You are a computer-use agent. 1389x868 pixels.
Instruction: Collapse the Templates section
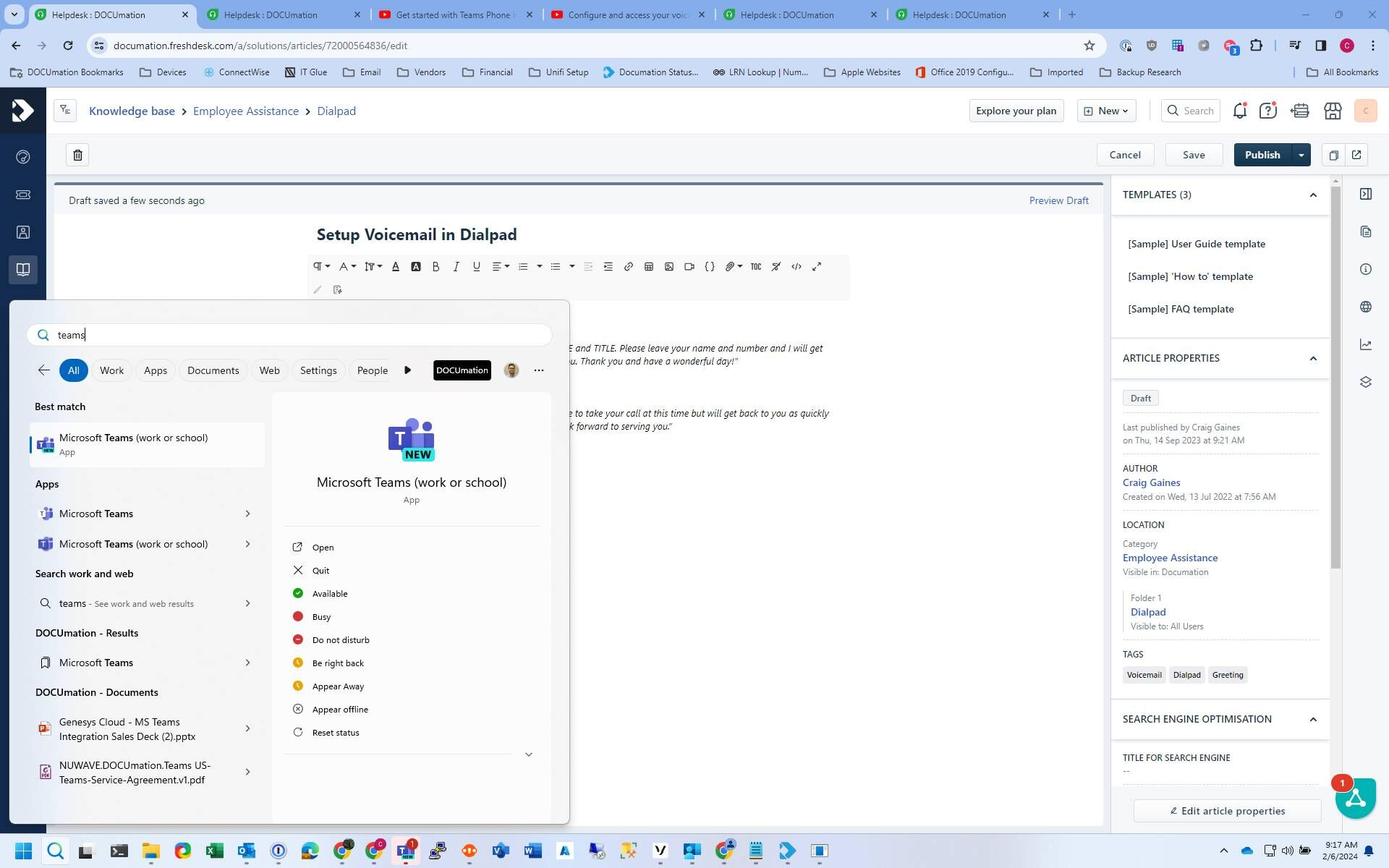click(1313, 195)
